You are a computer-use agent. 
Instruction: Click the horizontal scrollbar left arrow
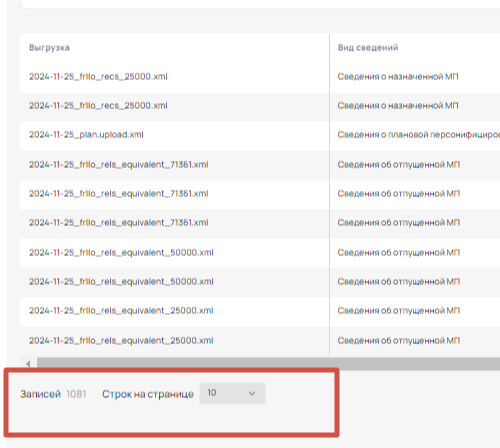(28, 363)
